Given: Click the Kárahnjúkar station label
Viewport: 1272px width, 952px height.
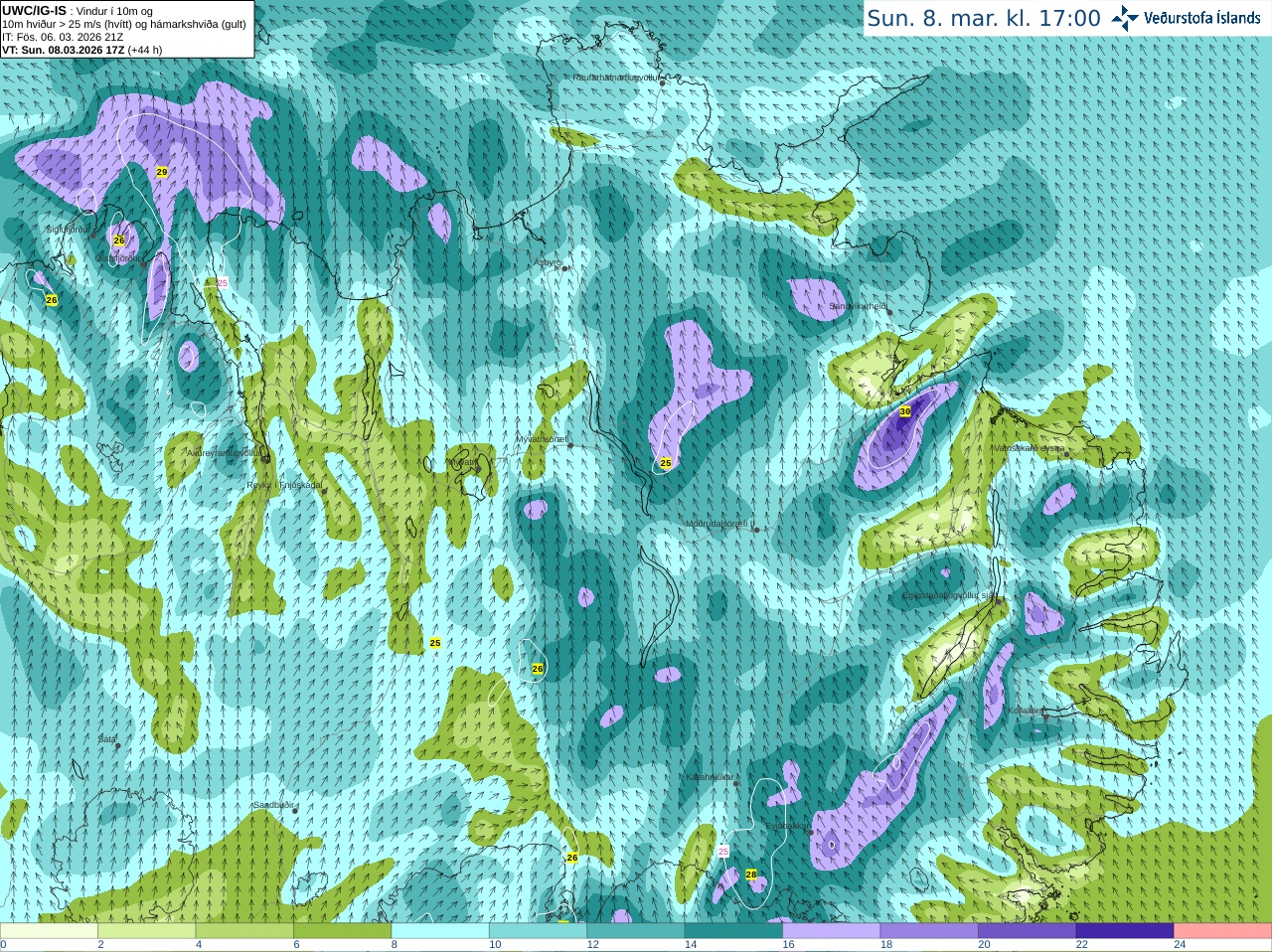Looking at the screenshot, I should click(710, 777).
